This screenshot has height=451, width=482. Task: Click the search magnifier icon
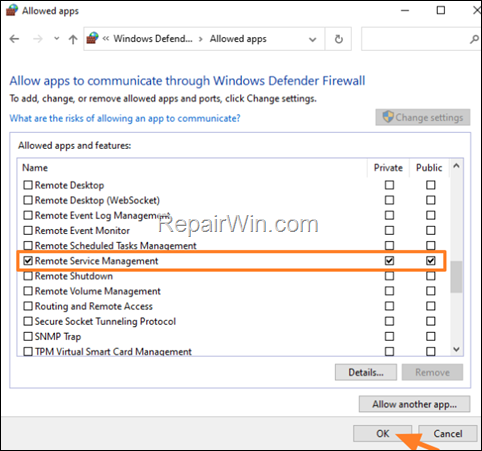pos(474,39)
